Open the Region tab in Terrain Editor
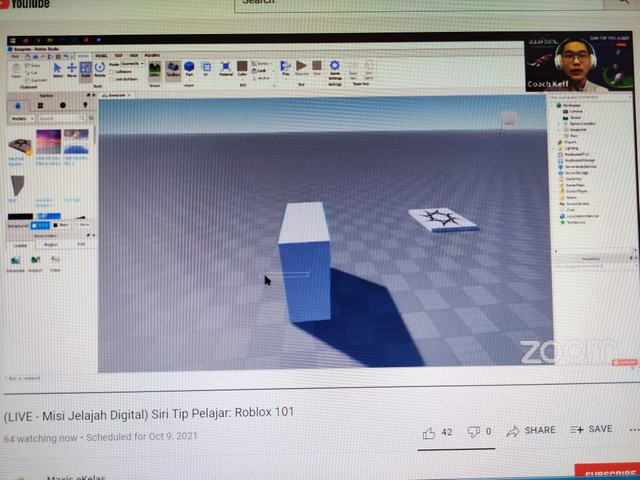The width and height of the screenshot is (640, 480). click(51, 243)
